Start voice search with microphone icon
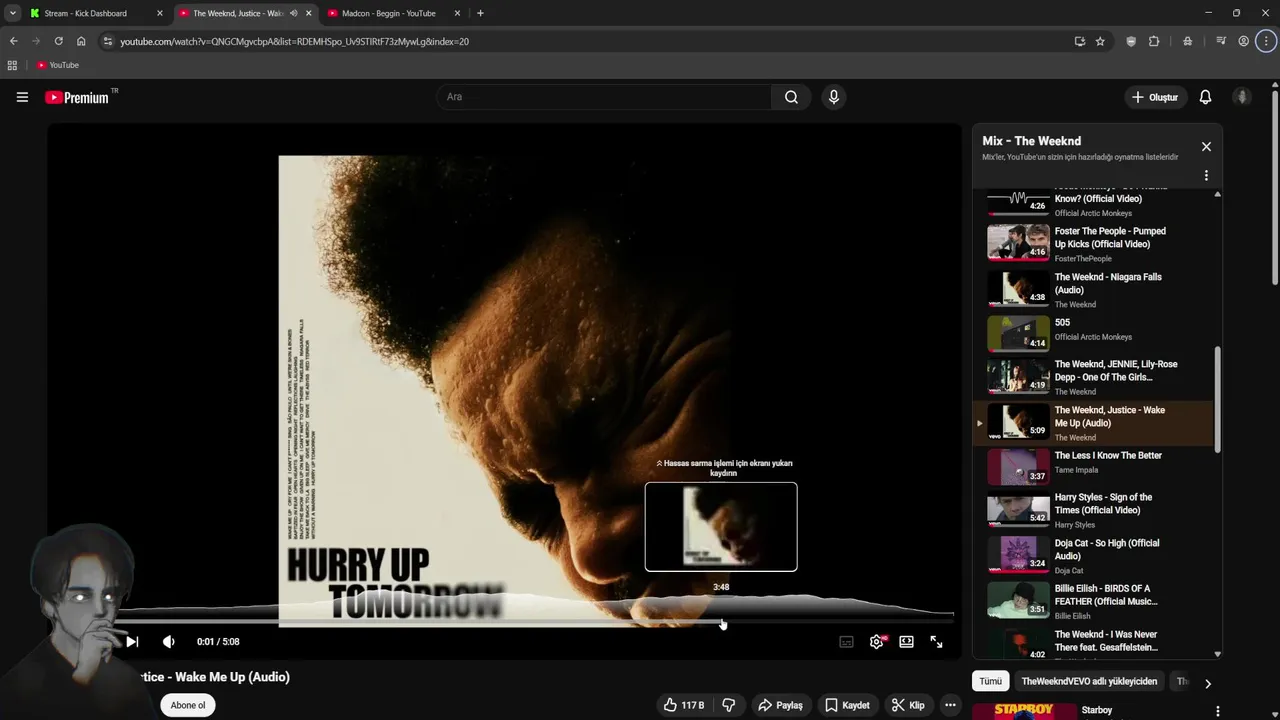1280x720 pixels. [x=833, y=97]
